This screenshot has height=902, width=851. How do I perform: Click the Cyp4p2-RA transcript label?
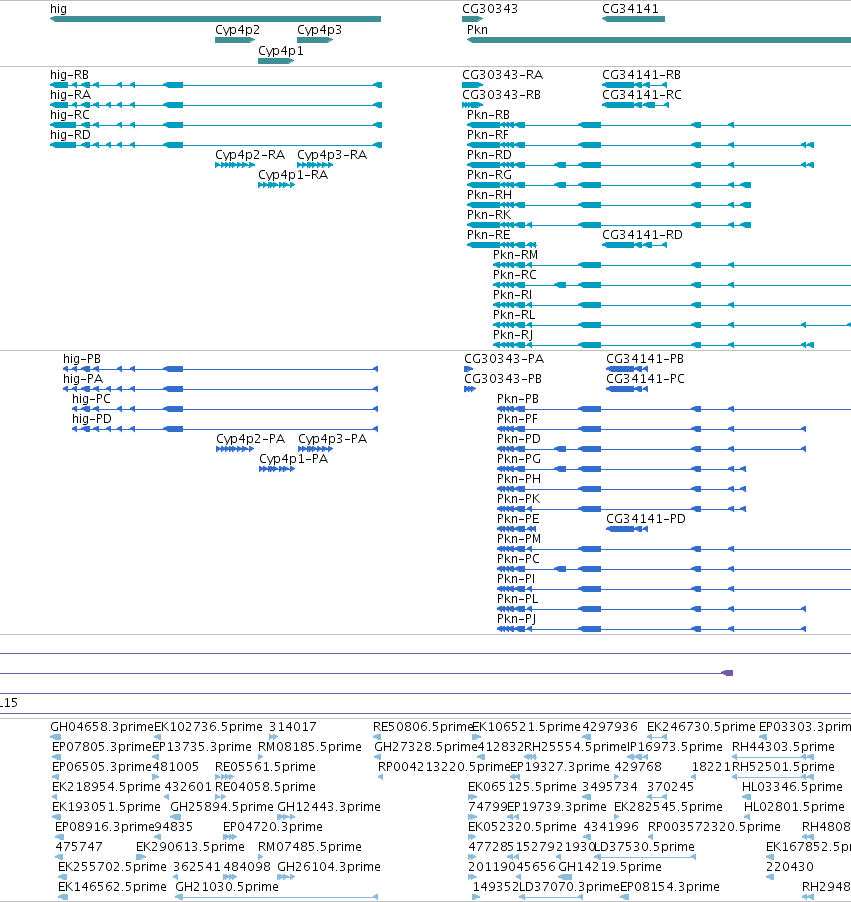(250, 155)
